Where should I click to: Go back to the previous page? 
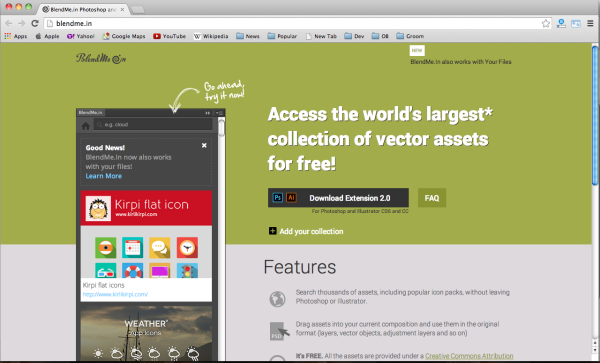[x=8, y=23]
